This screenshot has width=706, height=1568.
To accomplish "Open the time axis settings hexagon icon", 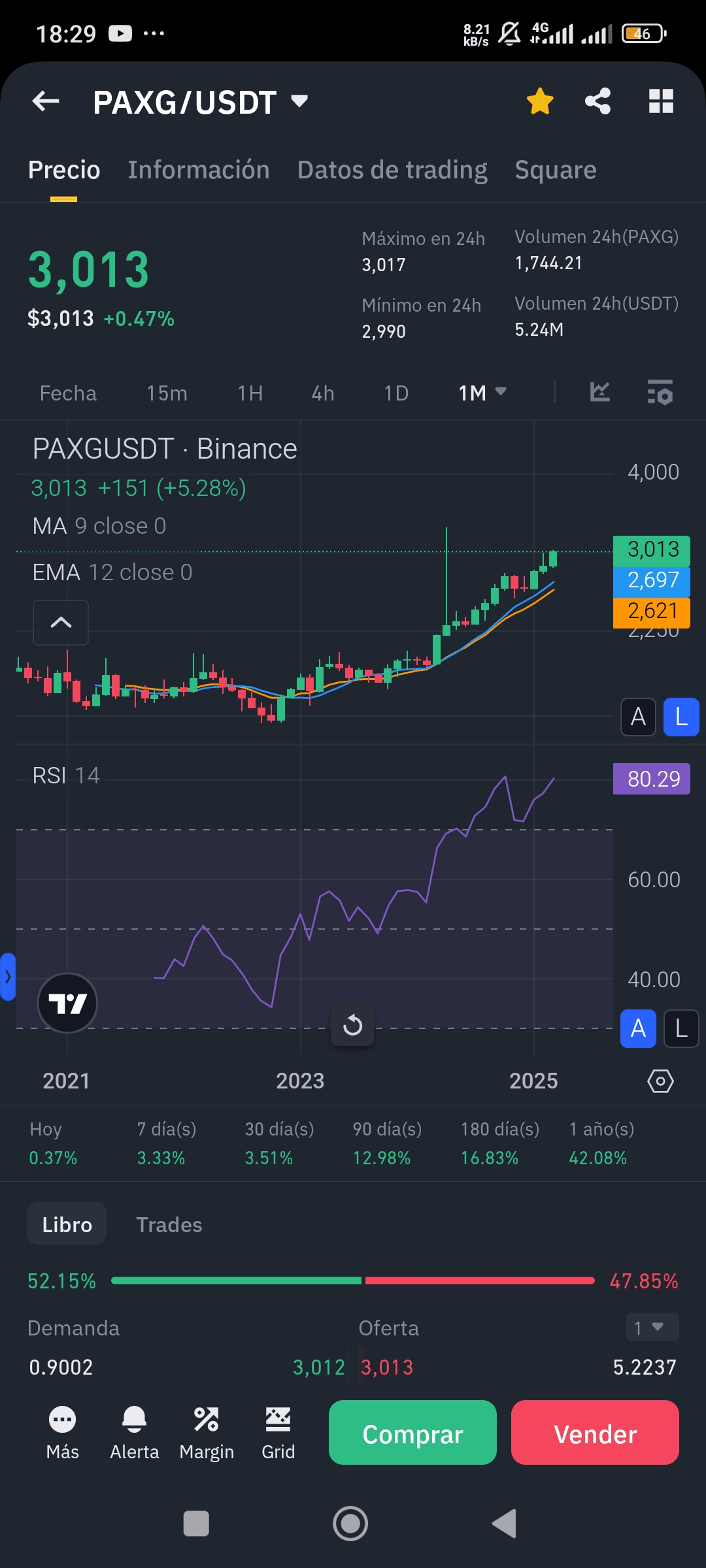I will (x=660, y=1081).
